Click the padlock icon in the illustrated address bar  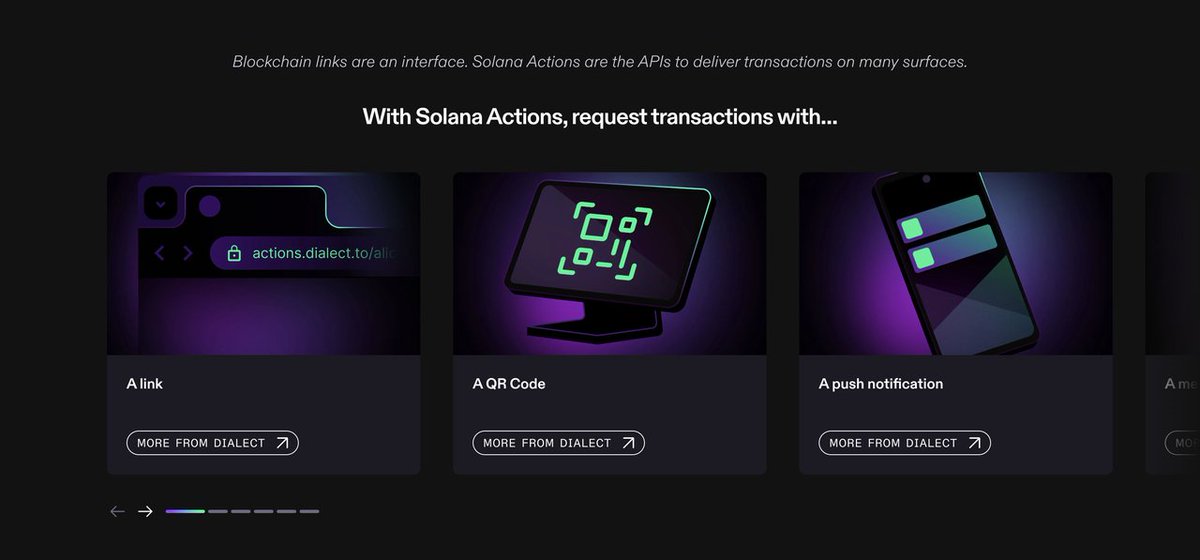(x=234, y=253)
